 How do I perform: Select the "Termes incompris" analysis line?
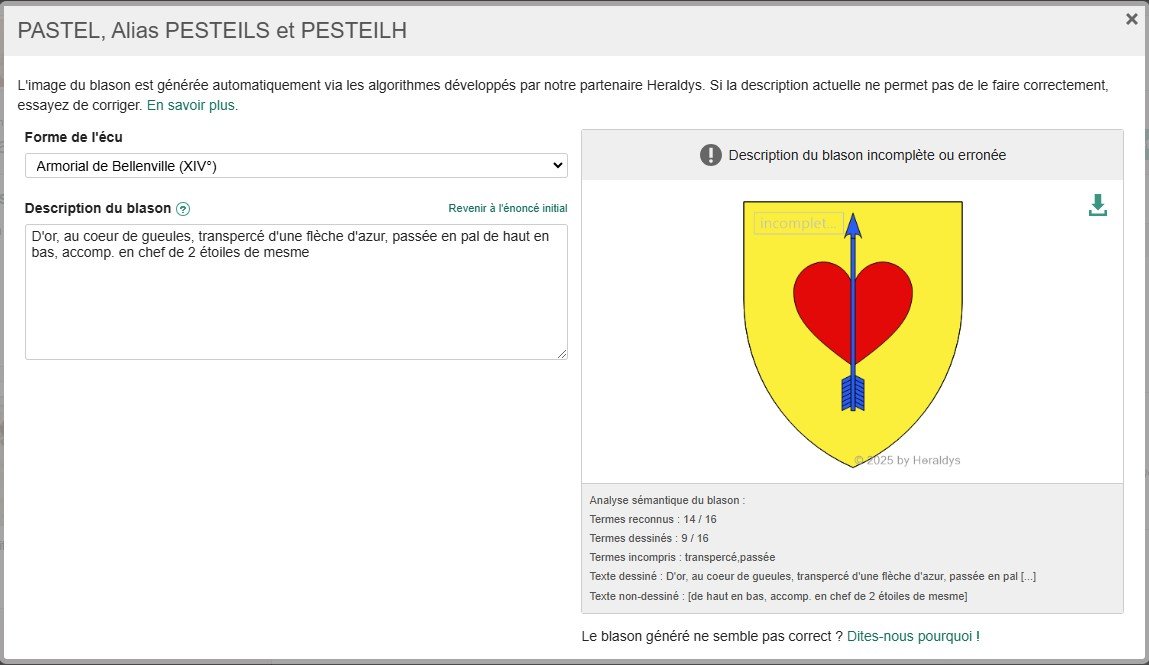682,557
